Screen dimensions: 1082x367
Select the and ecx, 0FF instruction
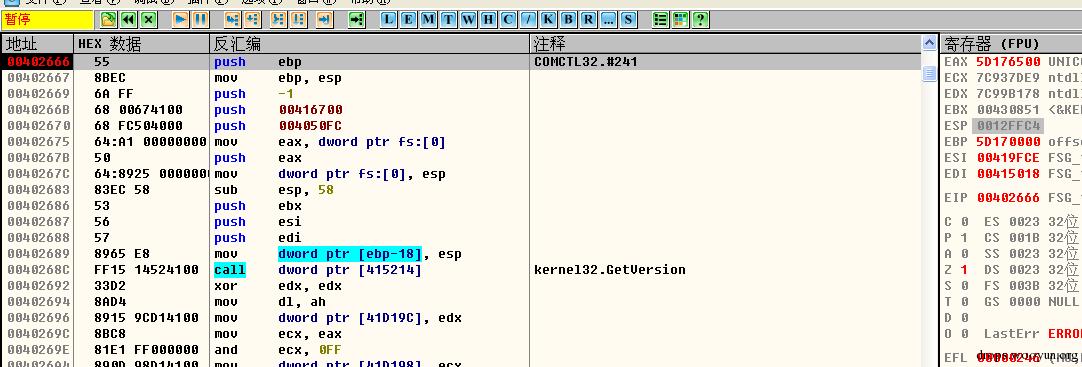point(278,350)
